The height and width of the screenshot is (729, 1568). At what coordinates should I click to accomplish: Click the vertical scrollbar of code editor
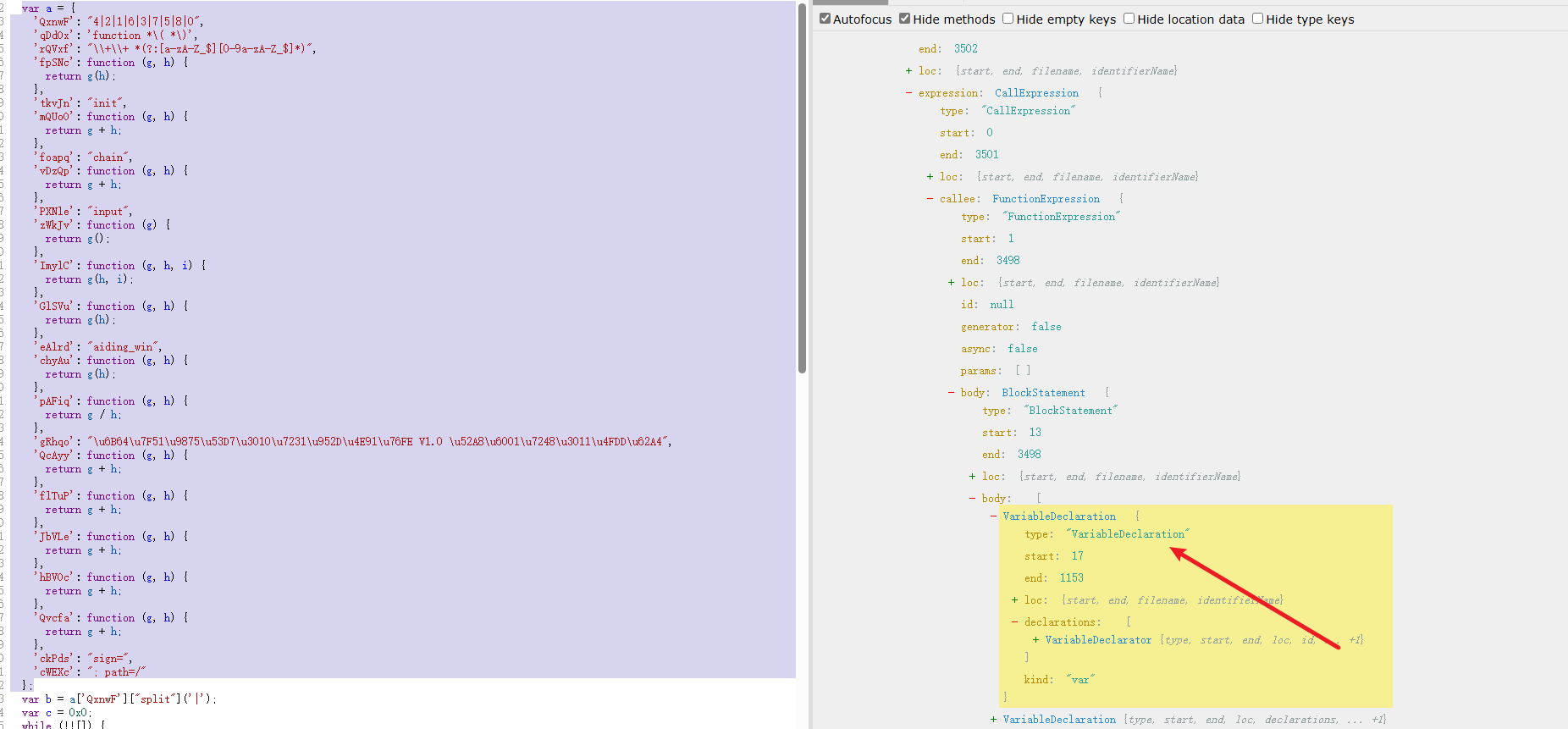(802, 188)
